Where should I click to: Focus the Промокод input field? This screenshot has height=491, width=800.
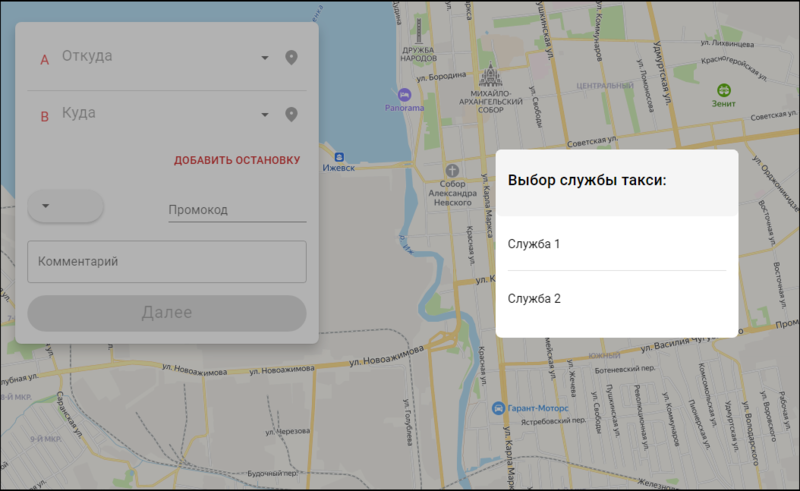pyautogui.click(x=237, y=210)
